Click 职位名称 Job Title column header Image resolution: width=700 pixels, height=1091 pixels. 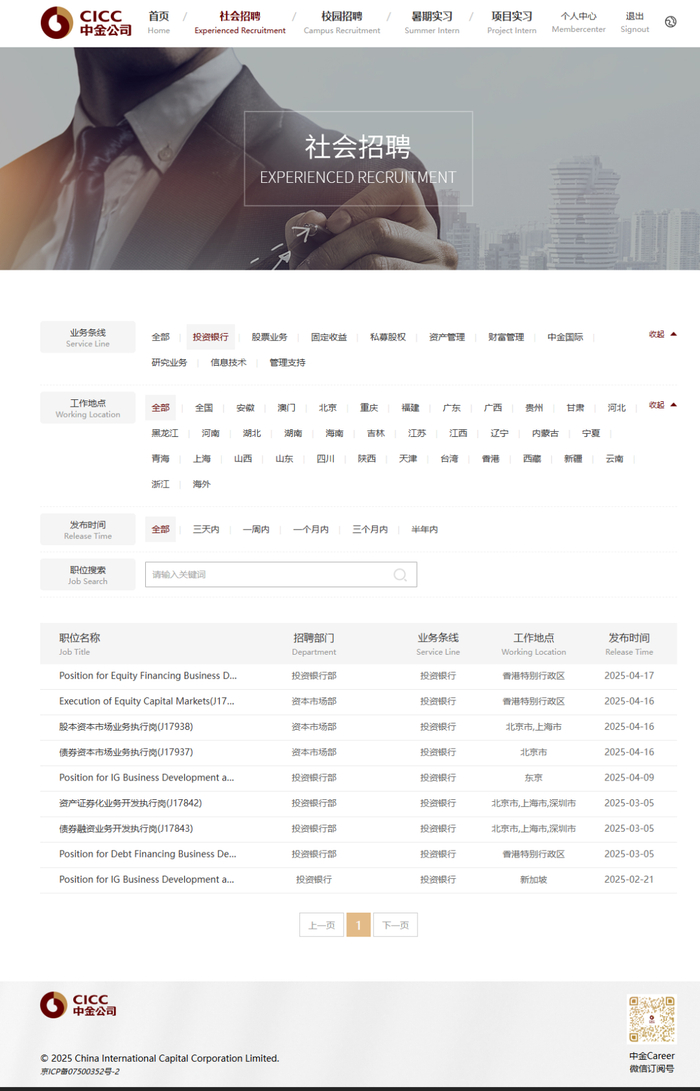tap(79, 644)
